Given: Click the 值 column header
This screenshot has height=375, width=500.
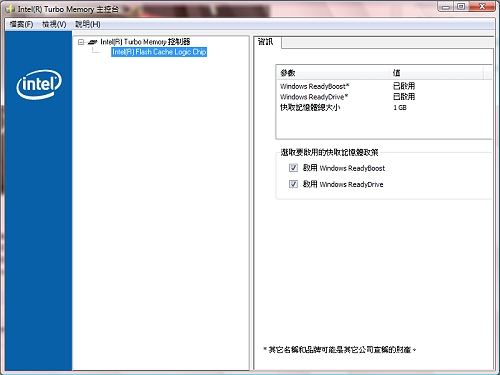Looking at the screenshot, I should click(437, 73).
